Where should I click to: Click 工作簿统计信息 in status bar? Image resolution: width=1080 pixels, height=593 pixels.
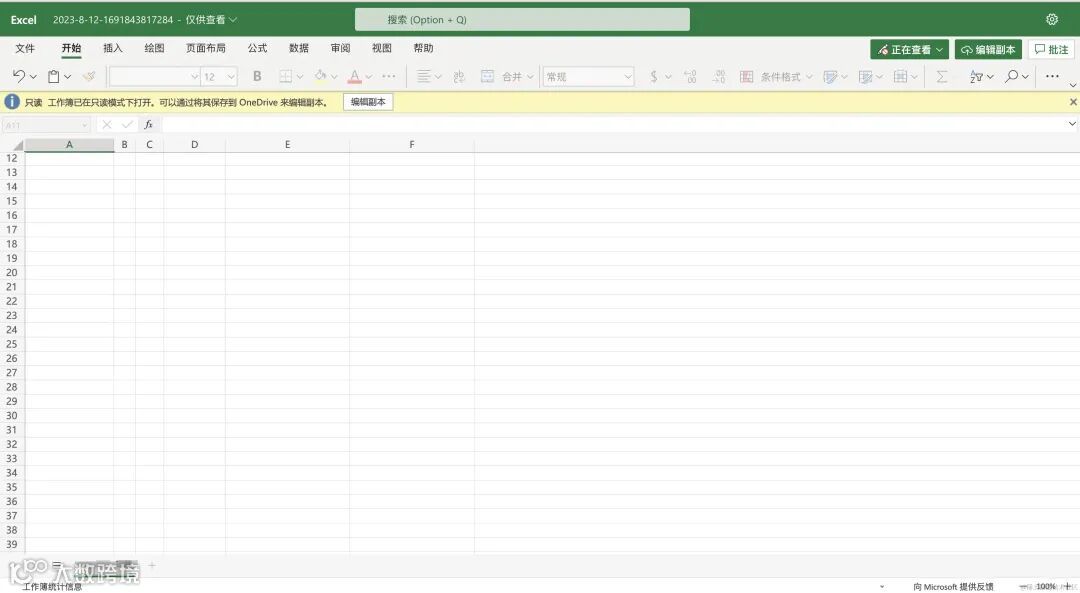[x=52, y=587]
